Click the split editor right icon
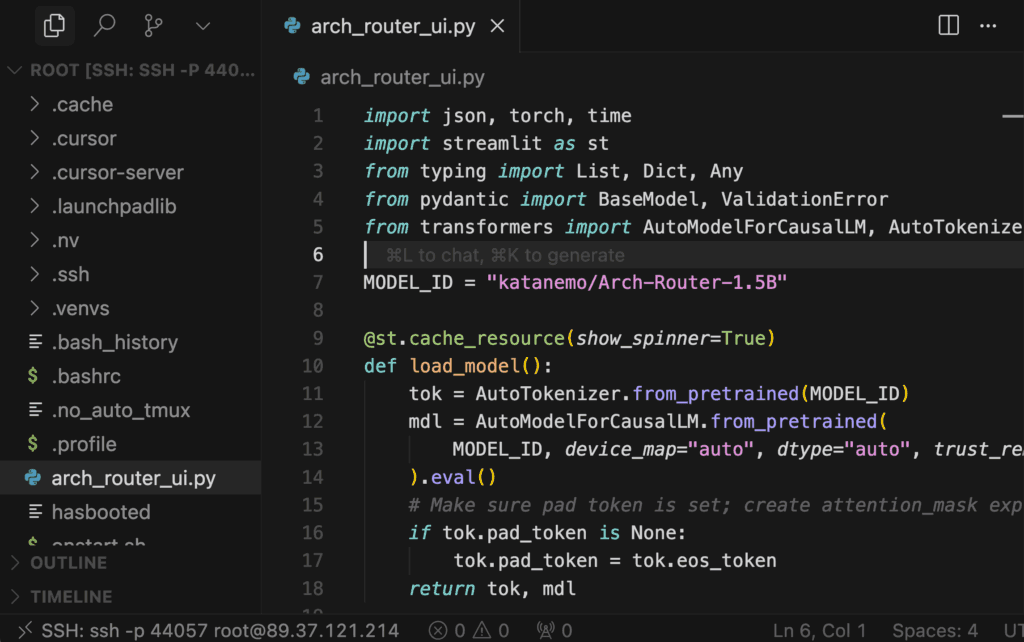The width and height of the screenshot is (1024, 642). pos(948,26)
